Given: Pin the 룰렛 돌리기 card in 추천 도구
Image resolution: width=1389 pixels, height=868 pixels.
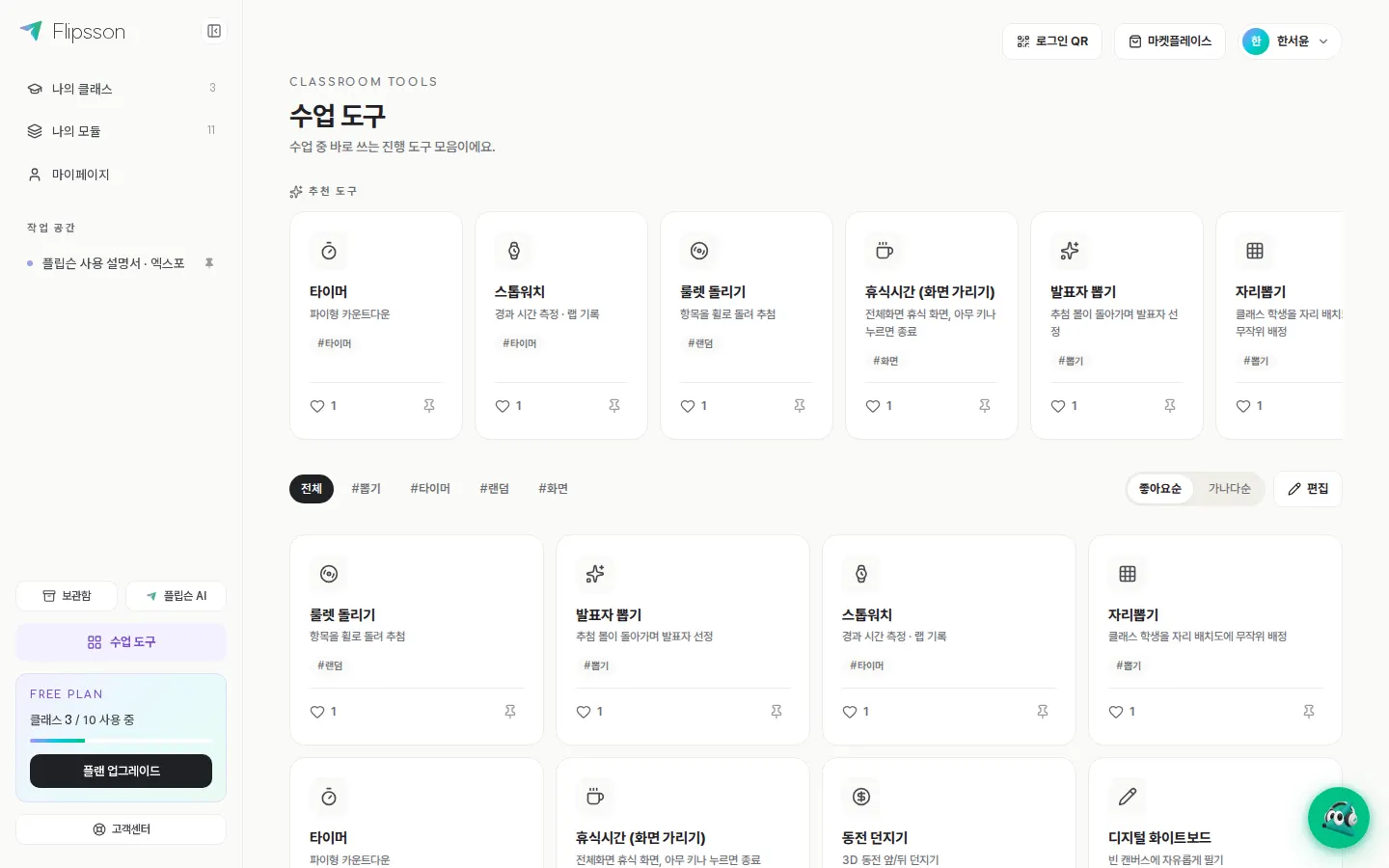Looking at the screenshot, I should click(x=800, y=406).
